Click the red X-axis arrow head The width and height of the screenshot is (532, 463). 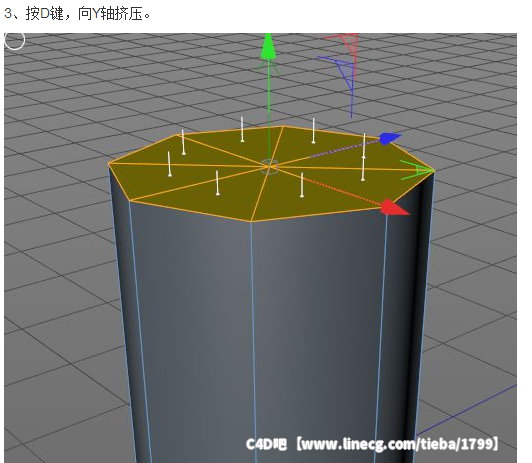[394, 207]
